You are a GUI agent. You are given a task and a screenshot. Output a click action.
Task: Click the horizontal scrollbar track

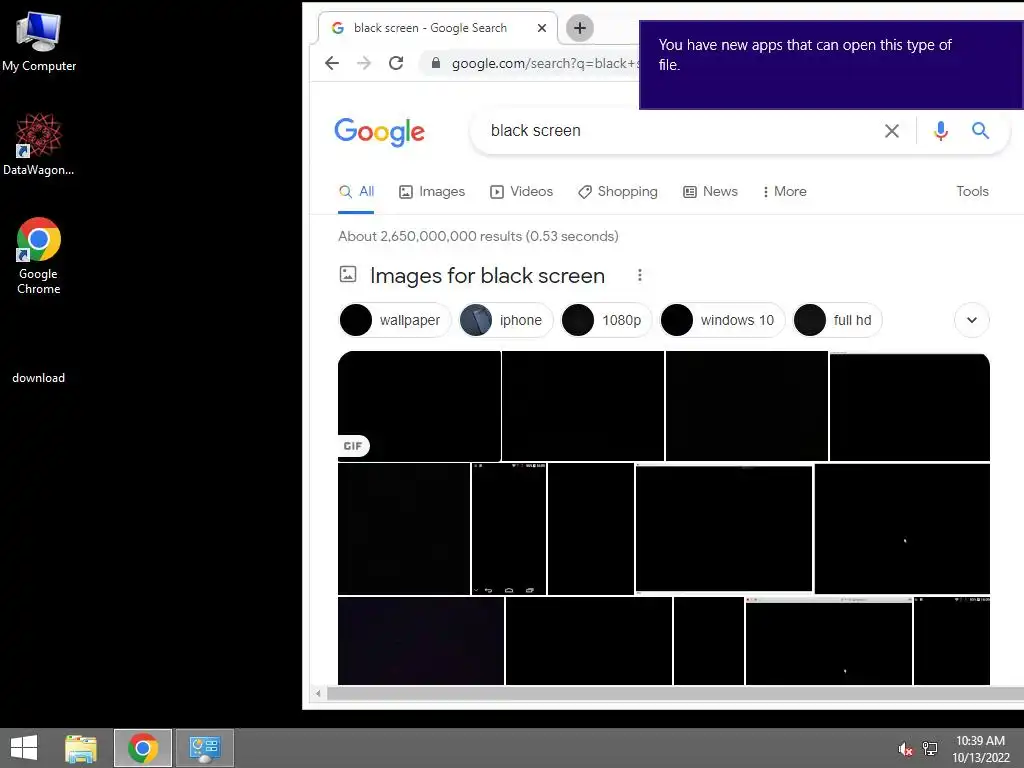[675, 694]
